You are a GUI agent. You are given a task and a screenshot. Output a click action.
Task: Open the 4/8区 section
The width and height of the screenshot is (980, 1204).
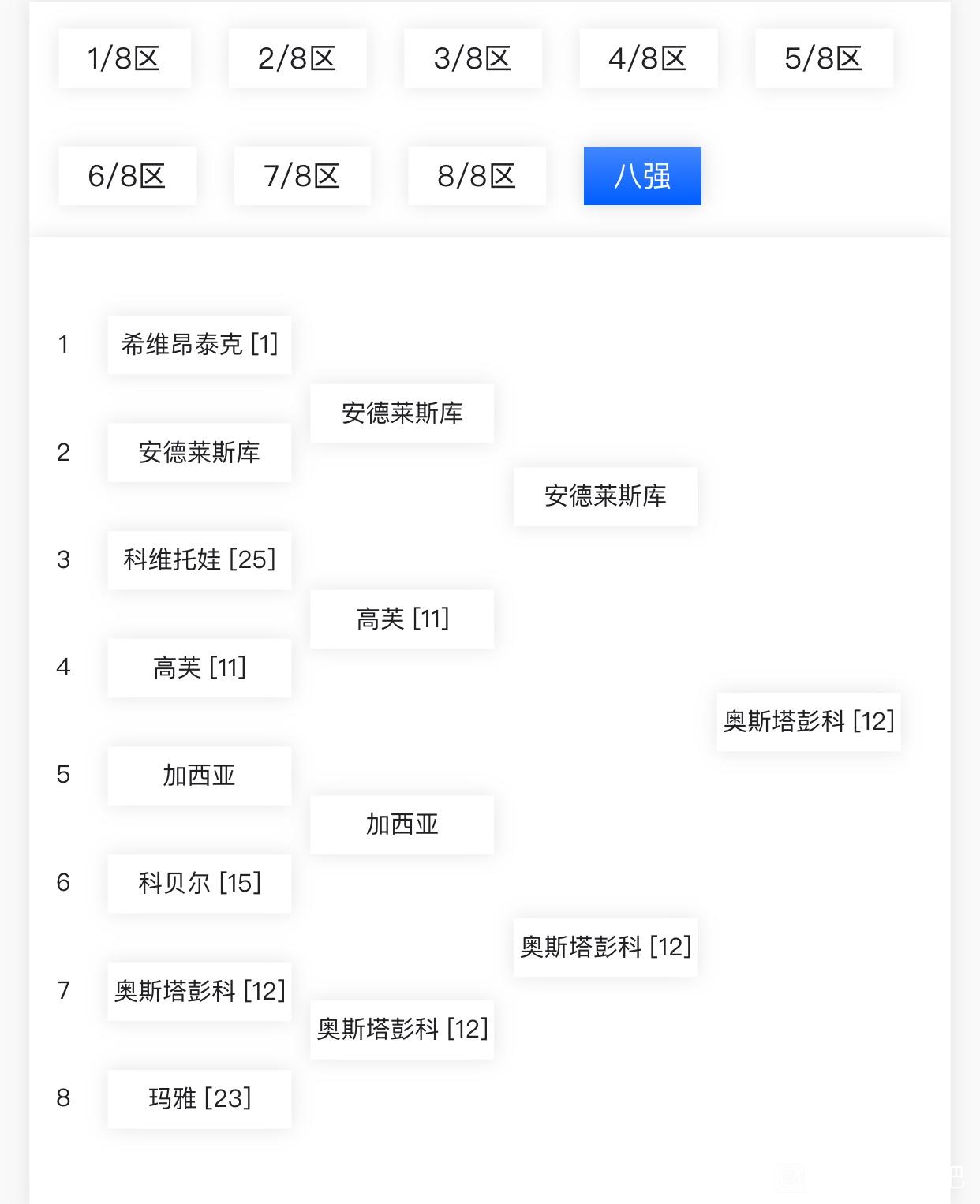[x=649, y=58]
